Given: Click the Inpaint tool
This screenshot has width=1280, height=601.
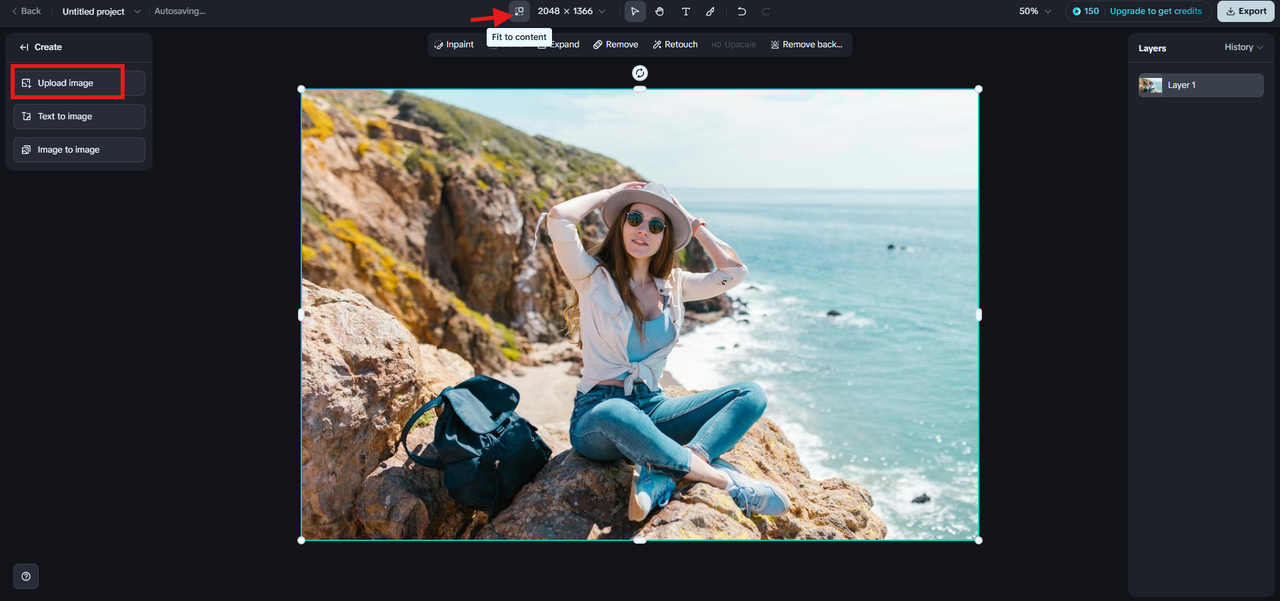Looking at the screenshot, I should pyautogui.click(x=454, y=44).
